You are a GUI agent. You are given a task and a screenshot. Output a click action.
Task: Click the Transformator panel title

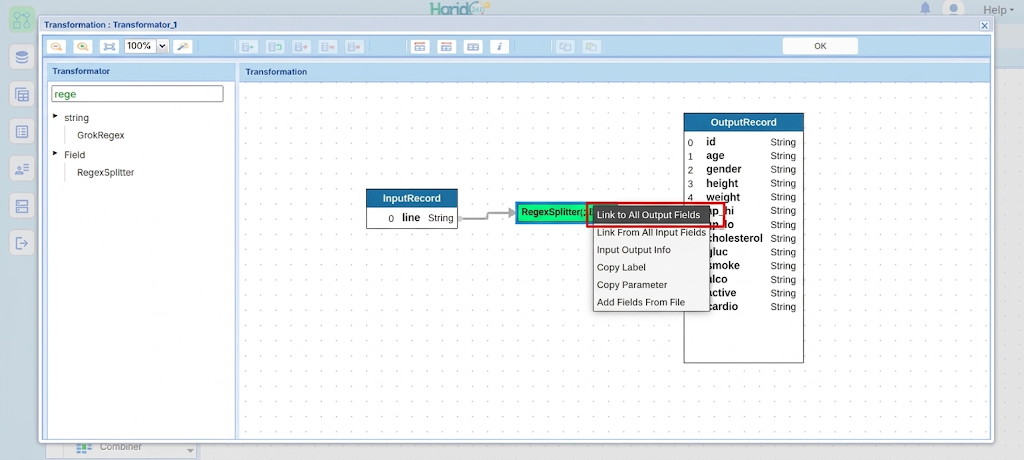click(81, 71)
